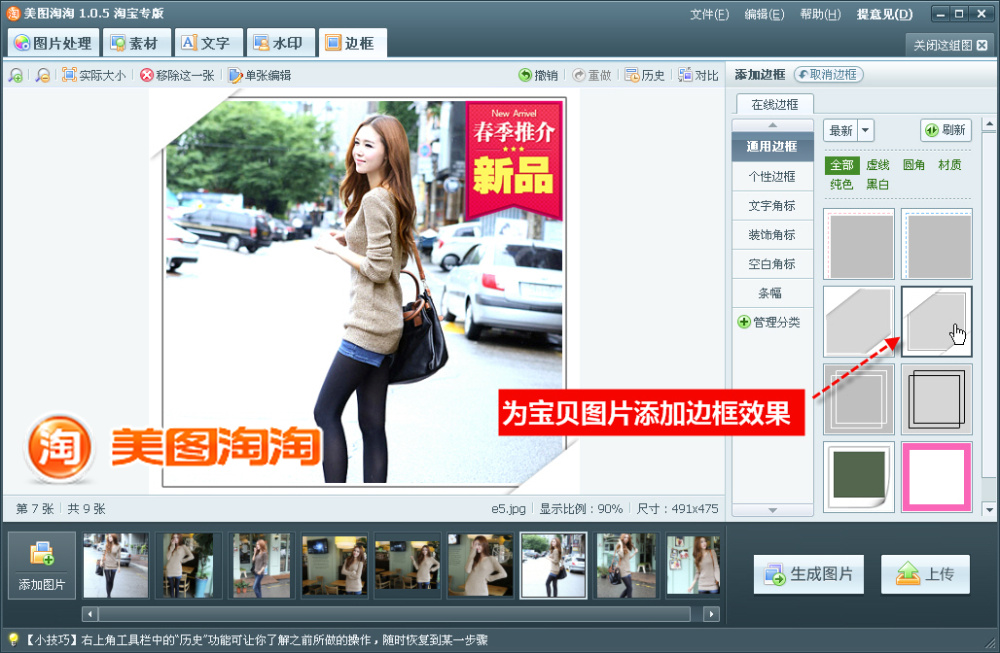
Task: Switch to 水印 watermark tab
Action: 279,43
